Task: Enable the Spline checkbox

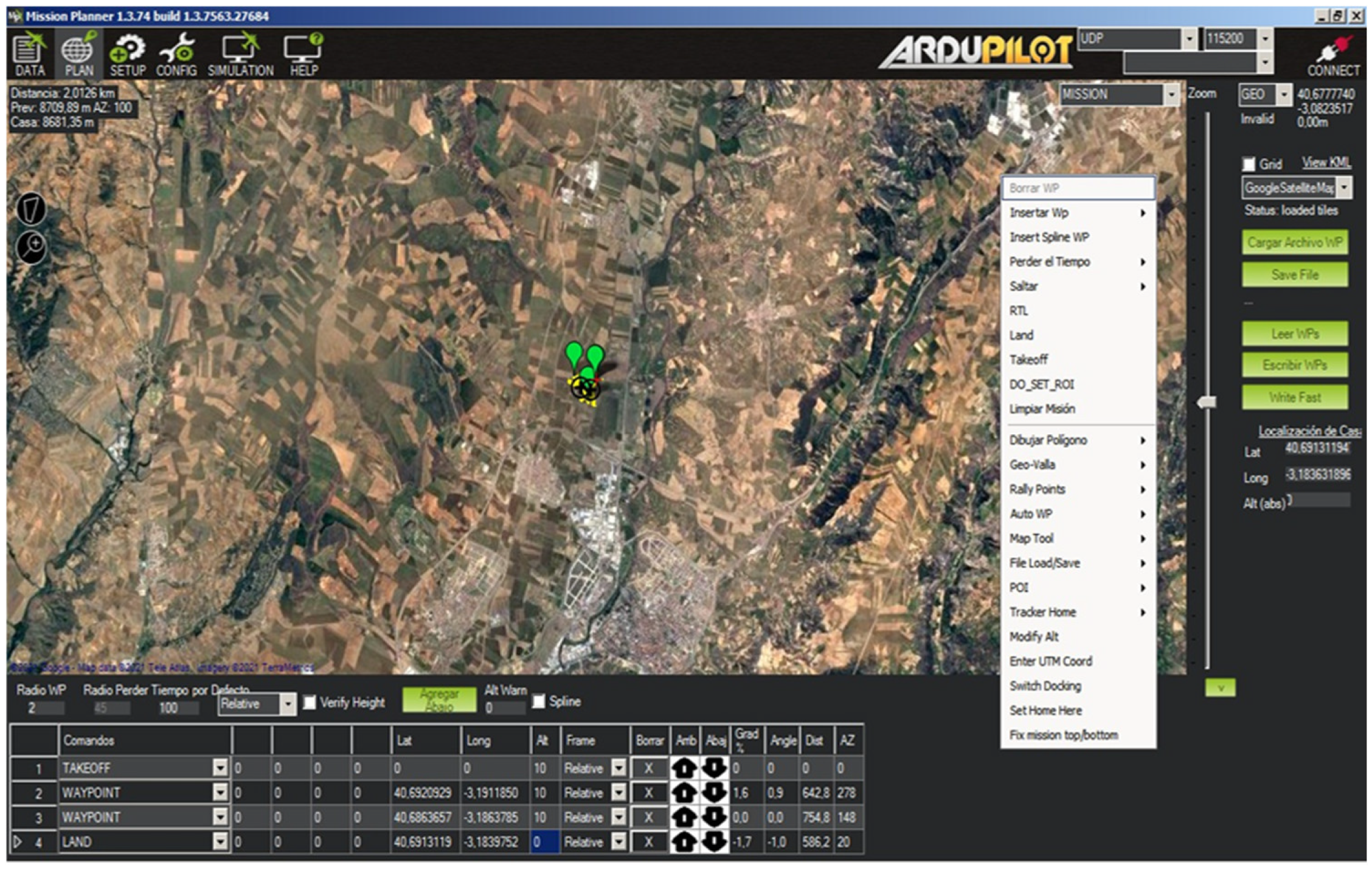Action: [x=538, y=701]
